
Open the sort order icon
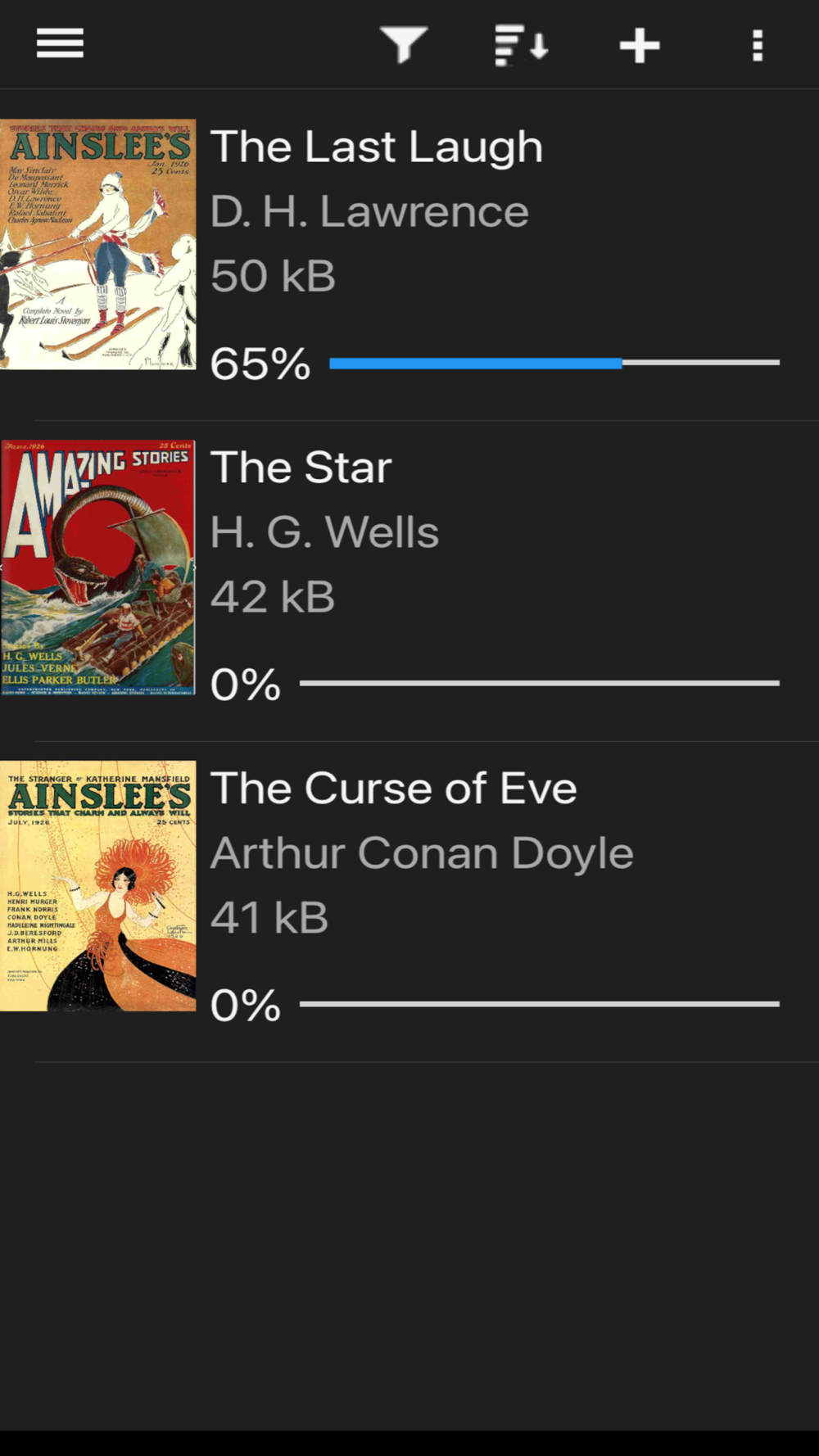(522, 44)
